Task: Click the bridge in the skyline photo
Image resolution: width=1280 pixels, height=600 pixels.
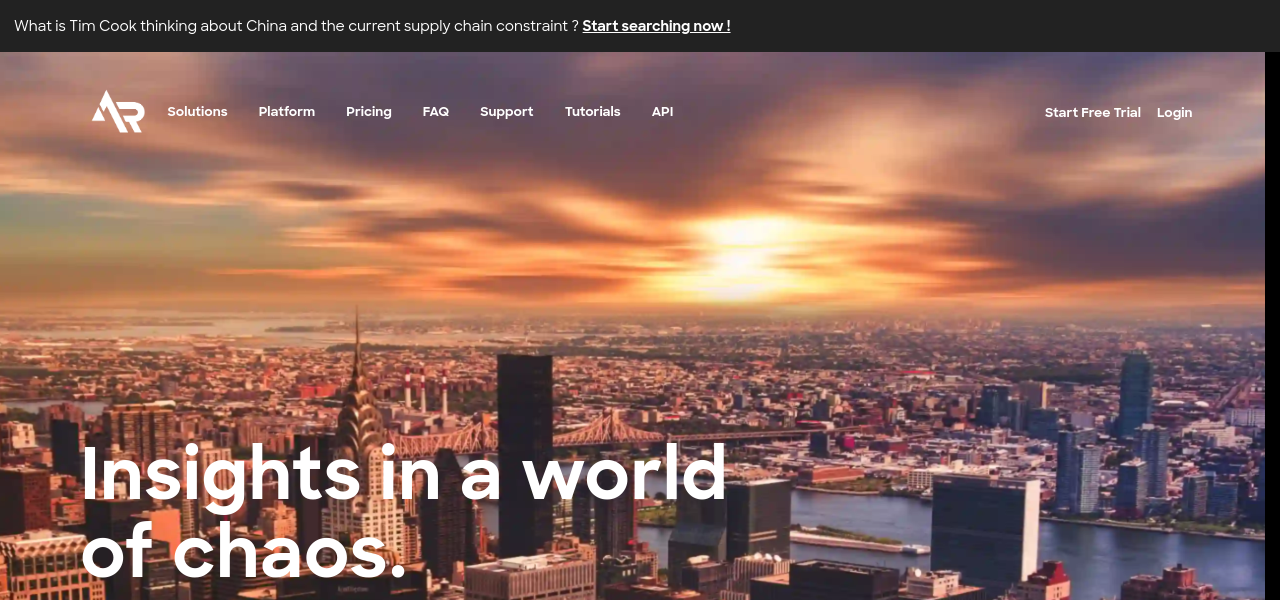Action: [x=600, y=432]
